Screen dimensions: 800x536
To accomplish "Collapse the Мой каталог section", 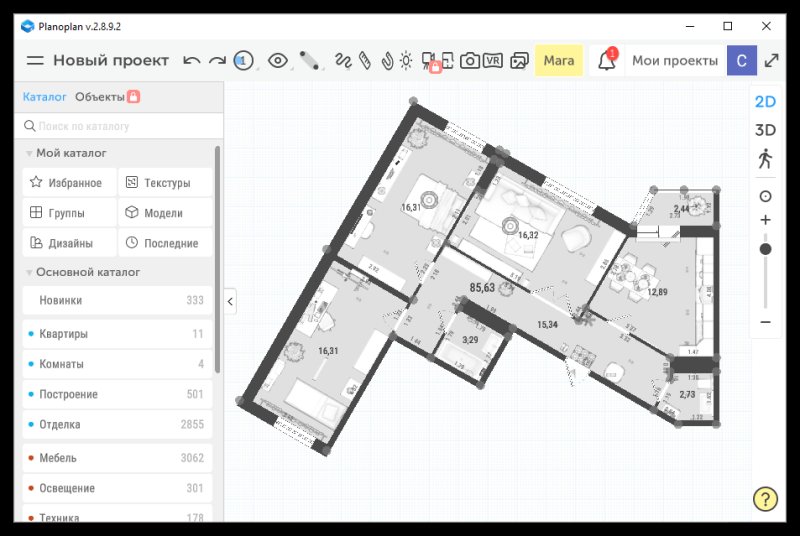I will [x=30, y=153].
